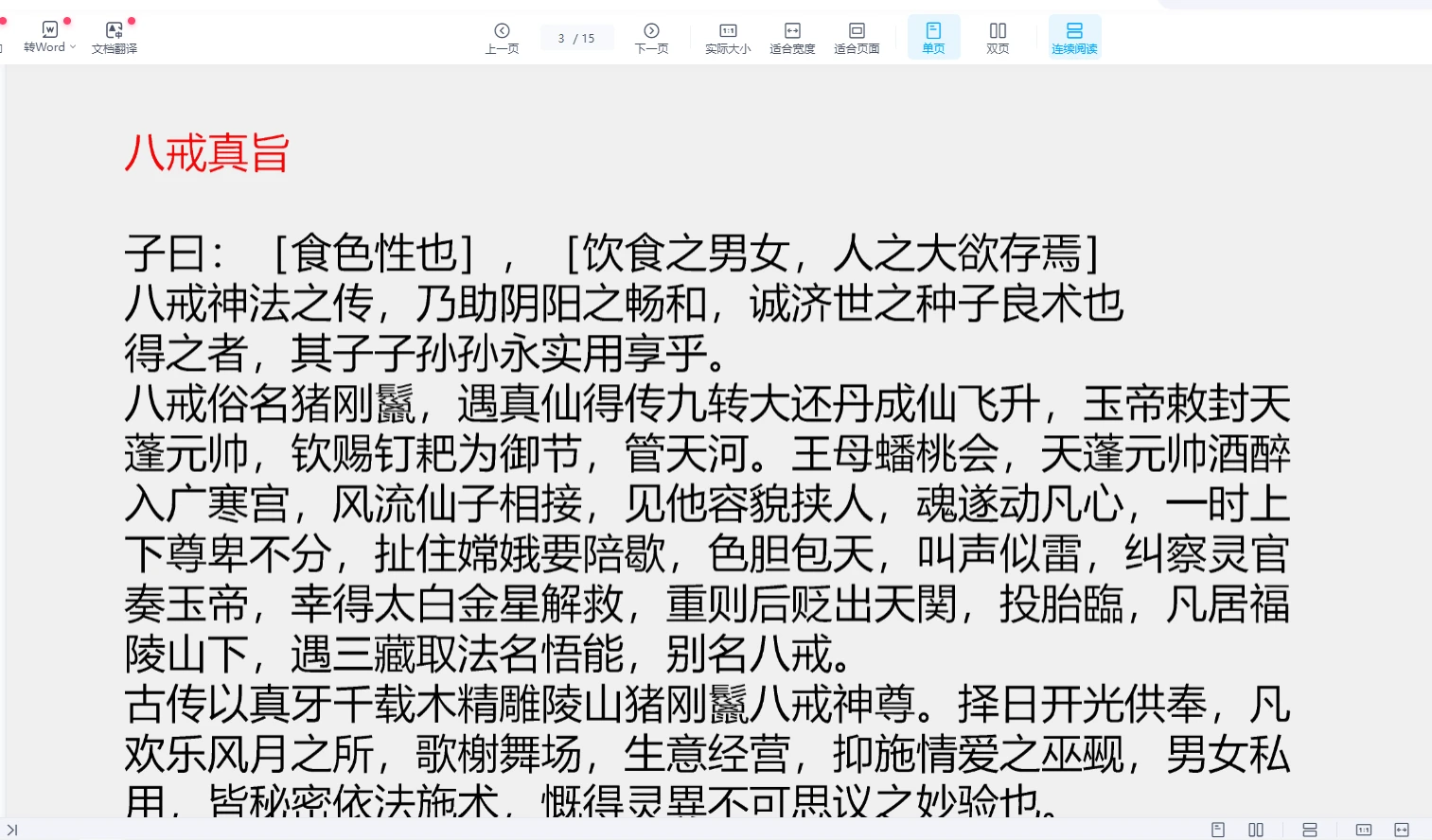Select fit page (适合页面) view
The width and height of the screenshot is (1432, 840).
click(857, 38)
